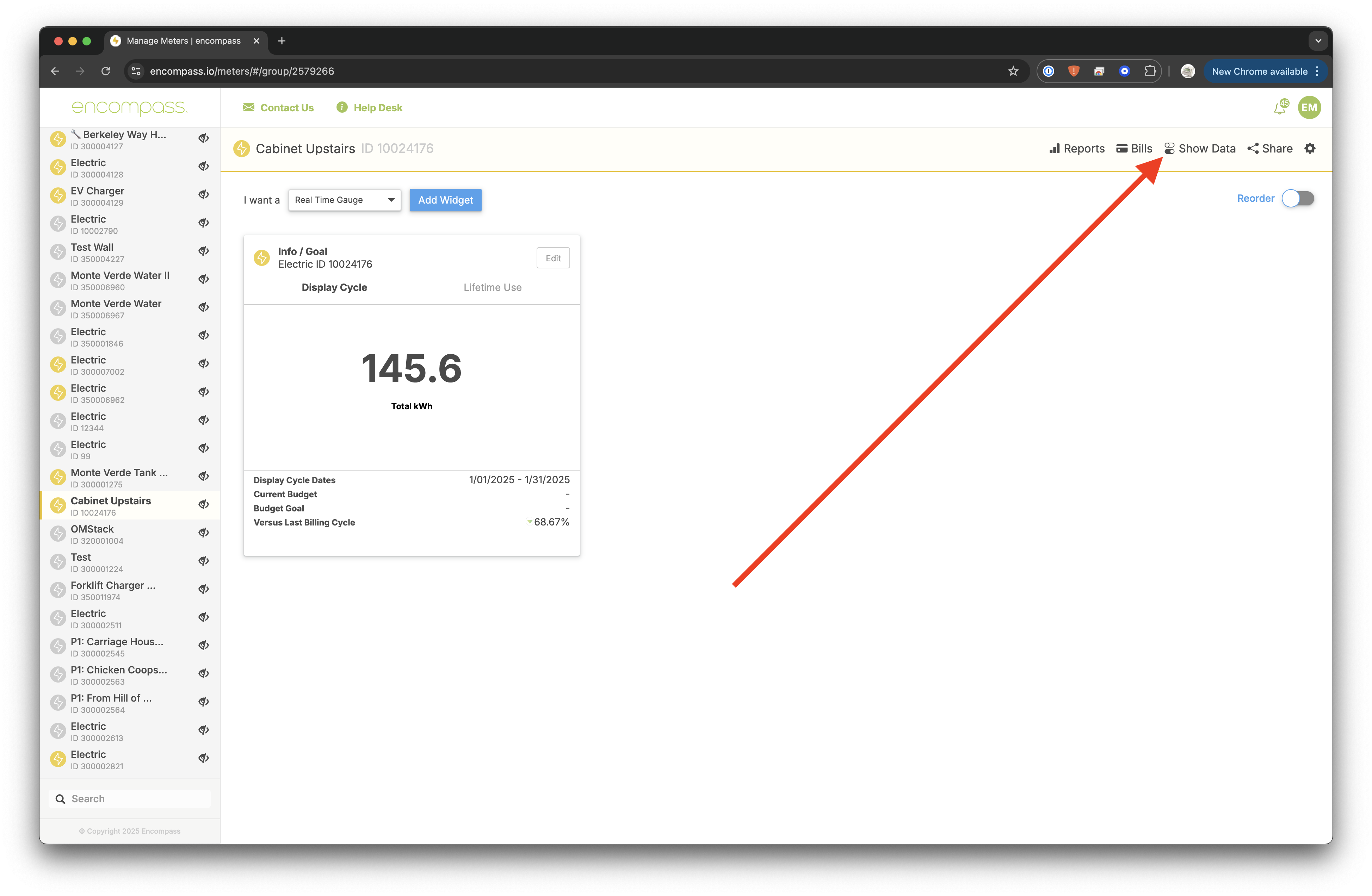Viewport: 1372px width, 896px height.
Task: Click the settings gear icon for Cabinet Upstairs
Action: click(1310, 149)
